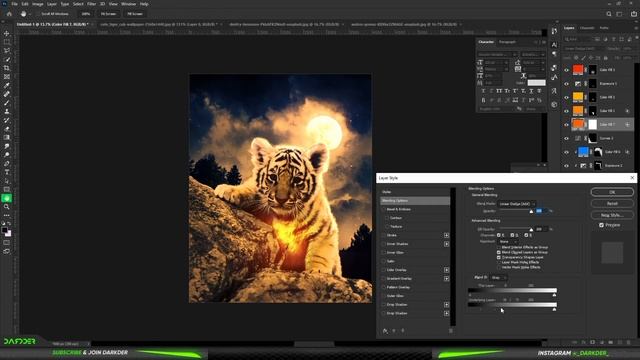
Task: Open font style dropdown in Character panel
Action: [533, 54]
